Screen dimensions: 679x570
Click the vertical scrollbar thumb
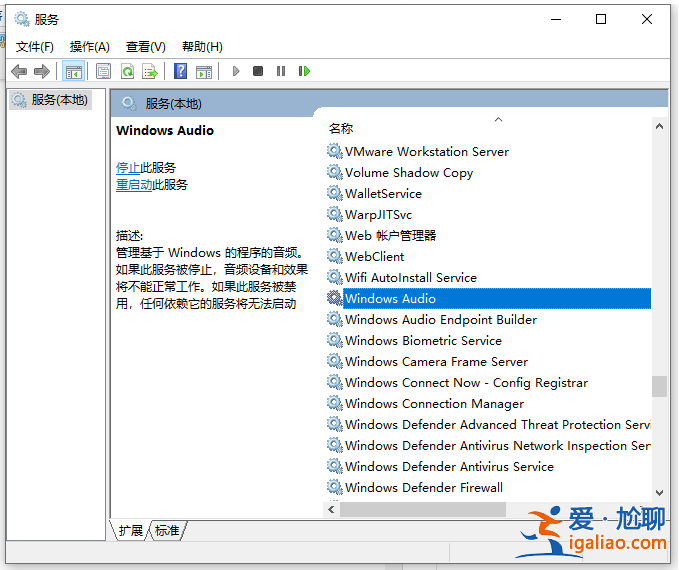pyautogui.click(x=660, y=386)
